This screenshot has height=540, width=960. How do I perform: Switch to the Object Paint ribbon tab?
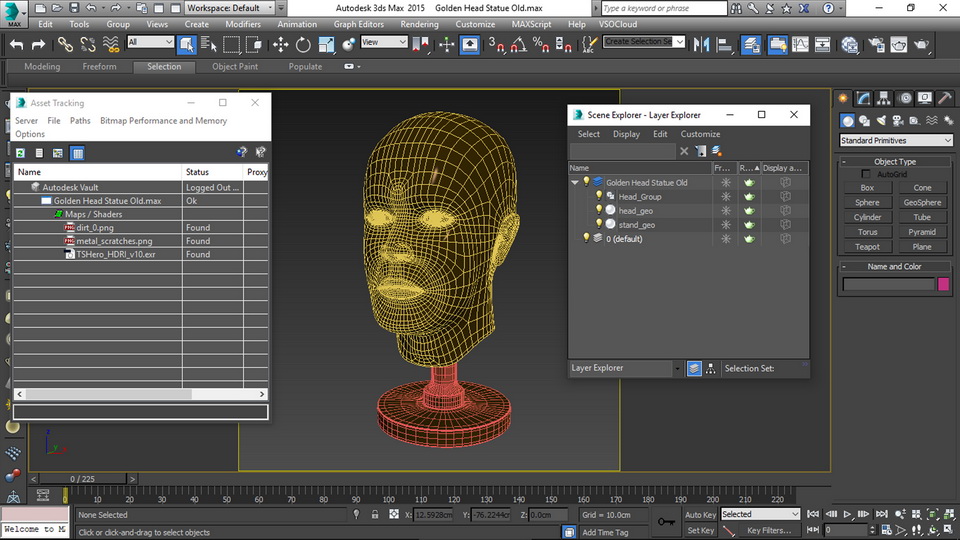point(235,67)
